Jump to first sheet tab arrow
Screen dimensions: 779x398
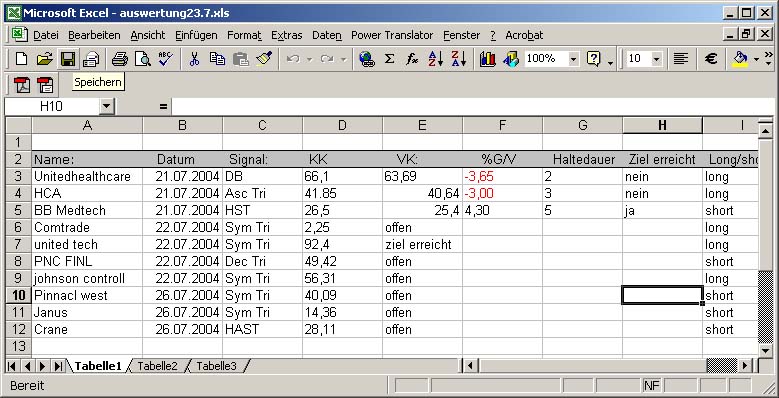coord(12,367)
